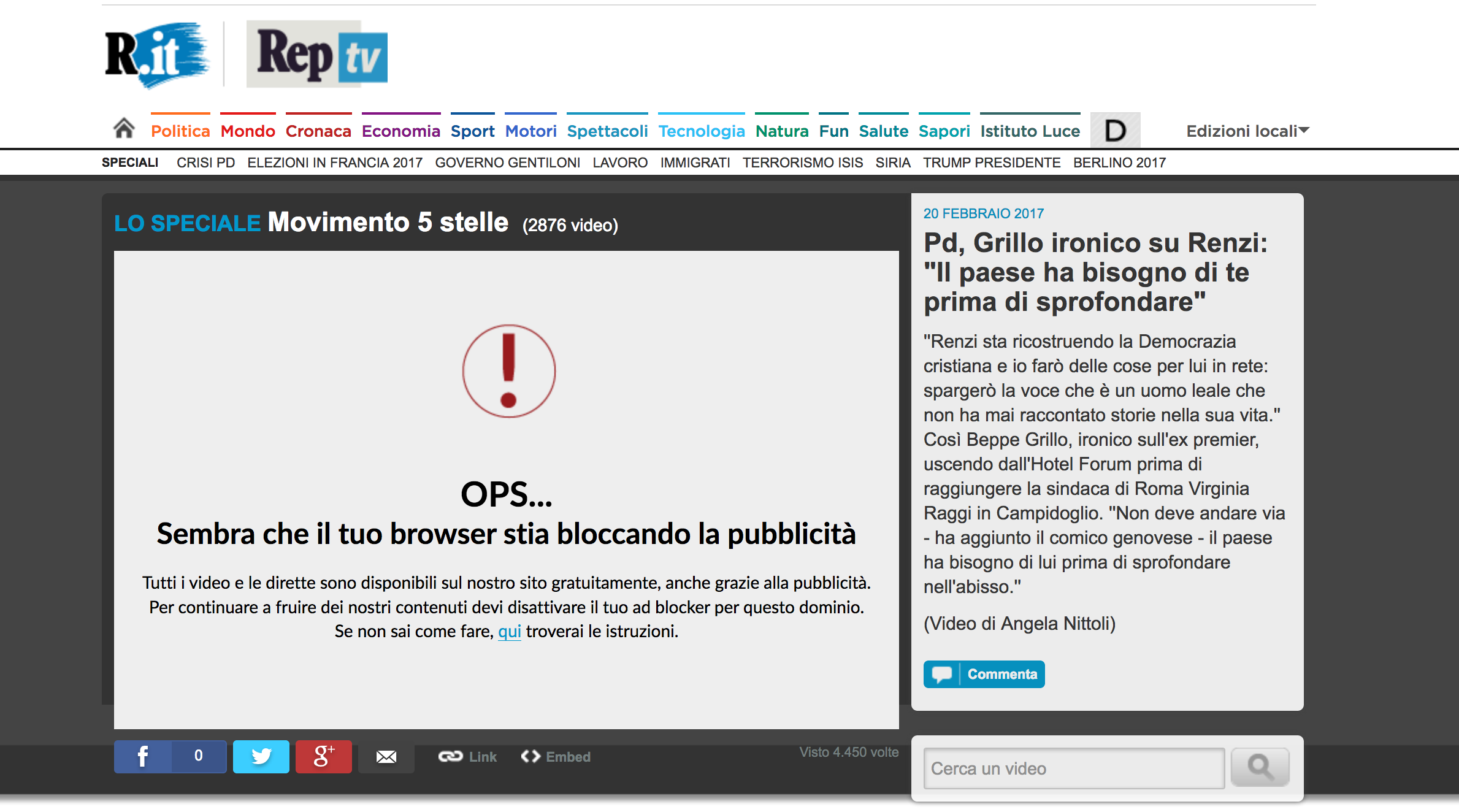Open the CRISI PD special
1459x812 pixels.
click(205, 163)
